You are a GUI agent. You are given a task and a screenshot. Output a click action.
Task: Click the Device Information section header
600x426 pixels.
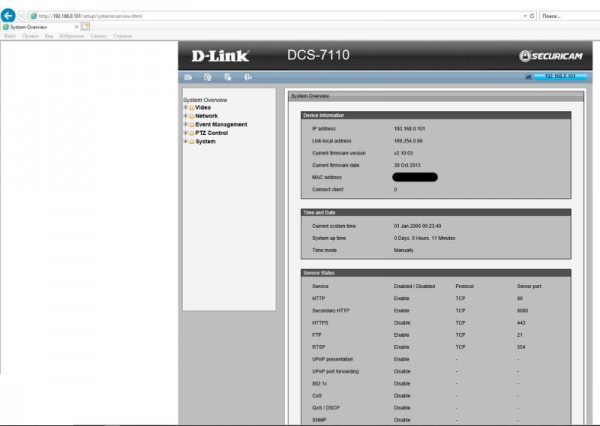[x=436, y=115]
